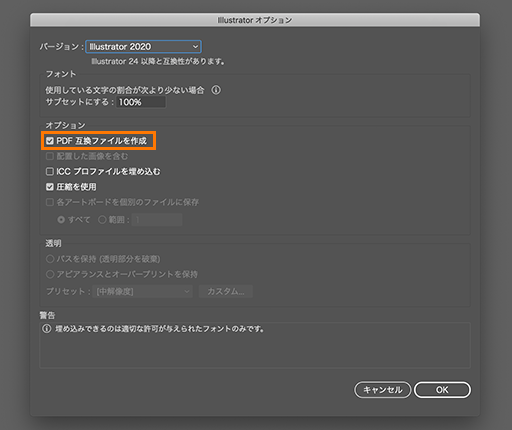Click the warning info icon in 警告 box
The width and height of the screenshot is (512, 430).
point(47,329)
